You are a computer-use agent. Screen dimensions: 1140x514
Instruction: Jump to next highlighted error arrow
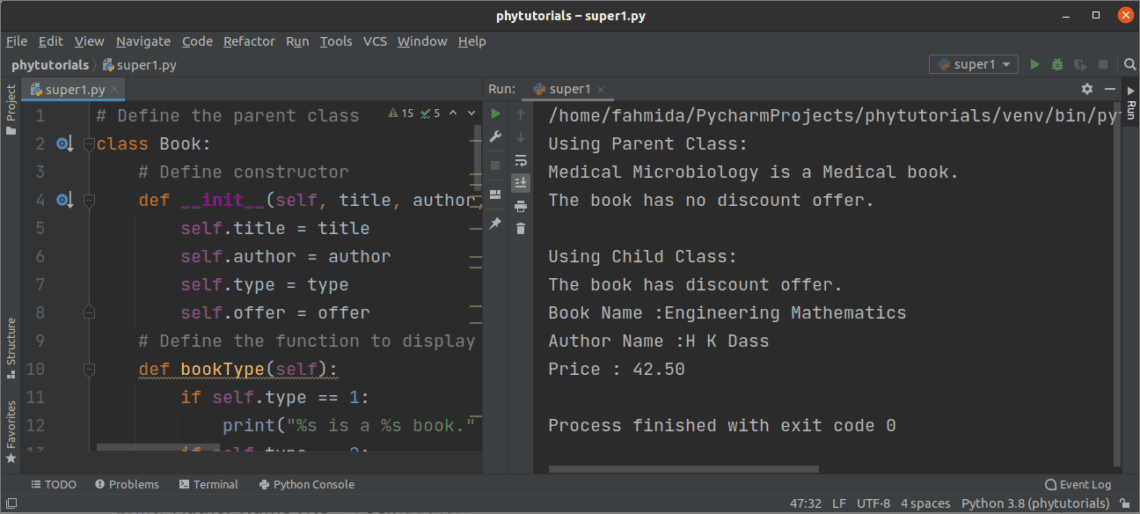click(x=471, y=113)
